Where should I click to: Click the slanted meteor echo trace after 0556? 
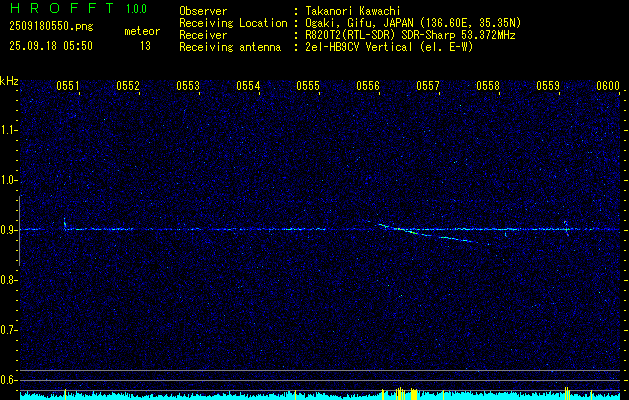point(425,234)
